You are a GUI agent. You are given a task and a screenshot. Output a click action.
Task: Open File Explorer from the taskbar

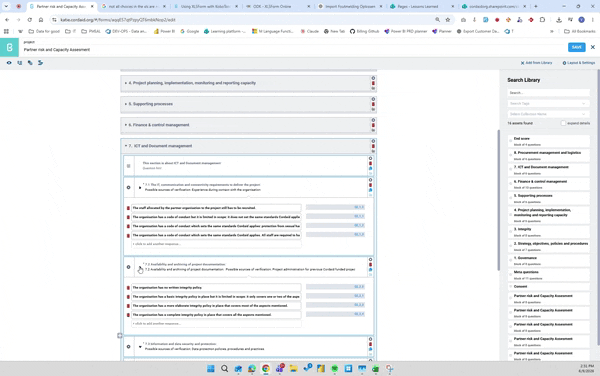point(293,368)
